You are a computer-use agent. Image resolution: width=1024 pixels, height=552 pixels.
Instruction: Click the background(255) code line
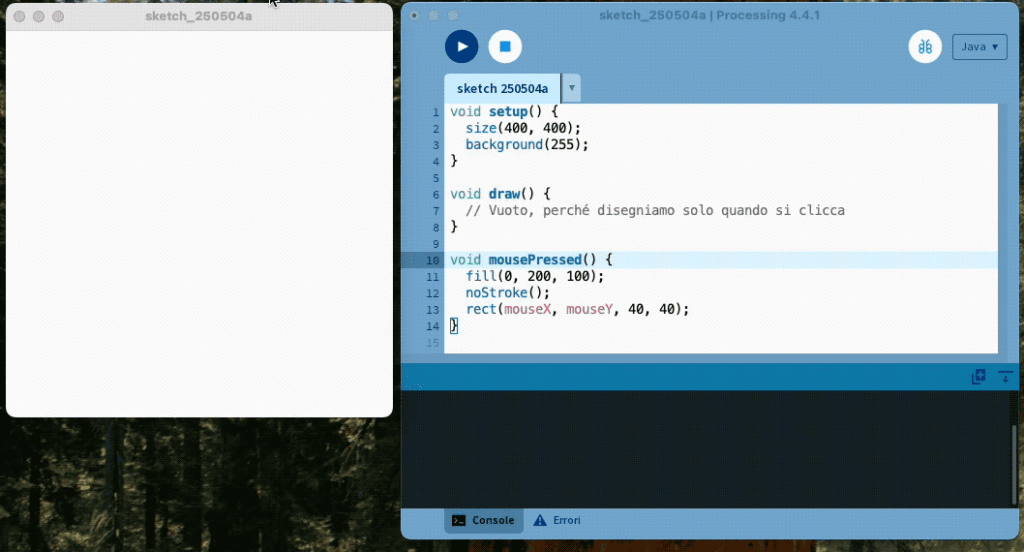pyautogui.click(x=527, y=144)
